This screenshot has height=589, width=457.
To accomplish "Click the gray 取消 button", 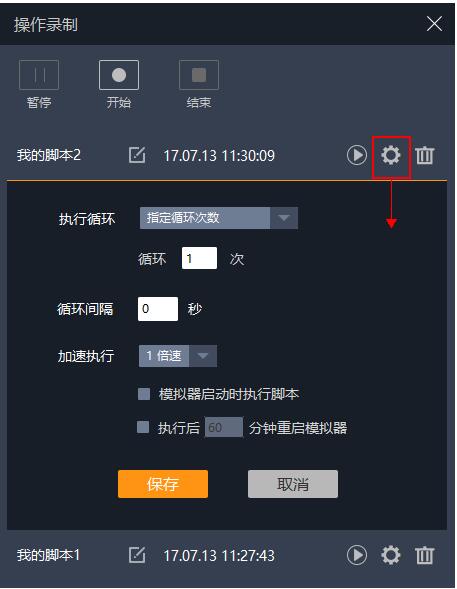I will click(x=293, y=484).
